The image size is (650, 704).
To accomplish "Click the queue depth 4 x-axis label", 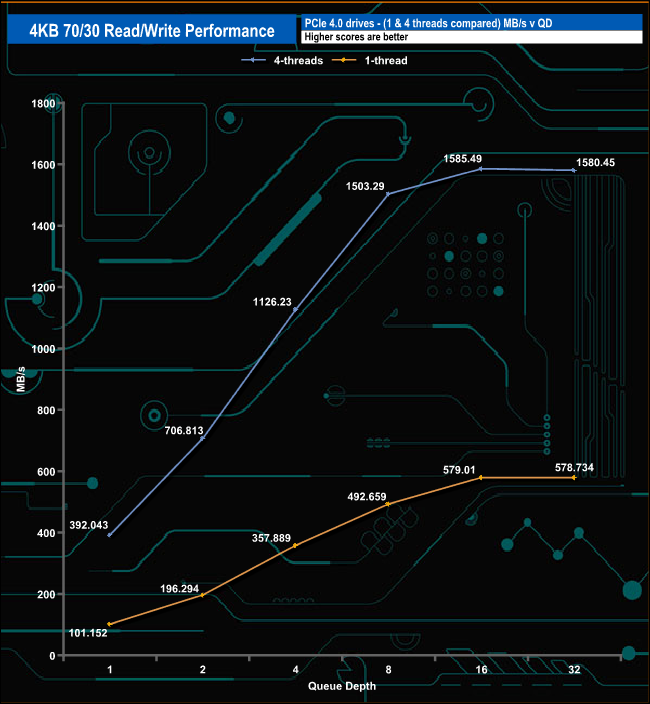I will click(295, 670).
